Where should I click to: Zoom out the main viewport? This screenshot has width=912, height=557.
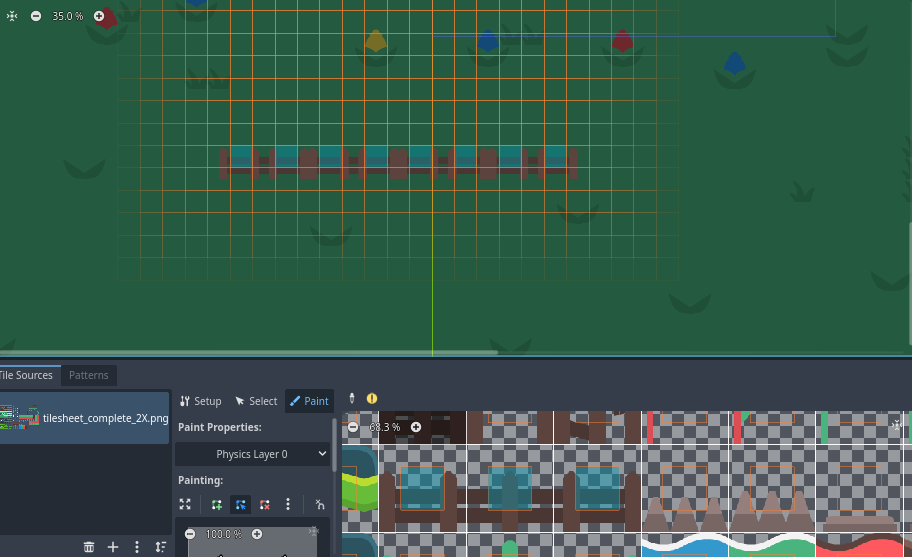pos(36,16)
